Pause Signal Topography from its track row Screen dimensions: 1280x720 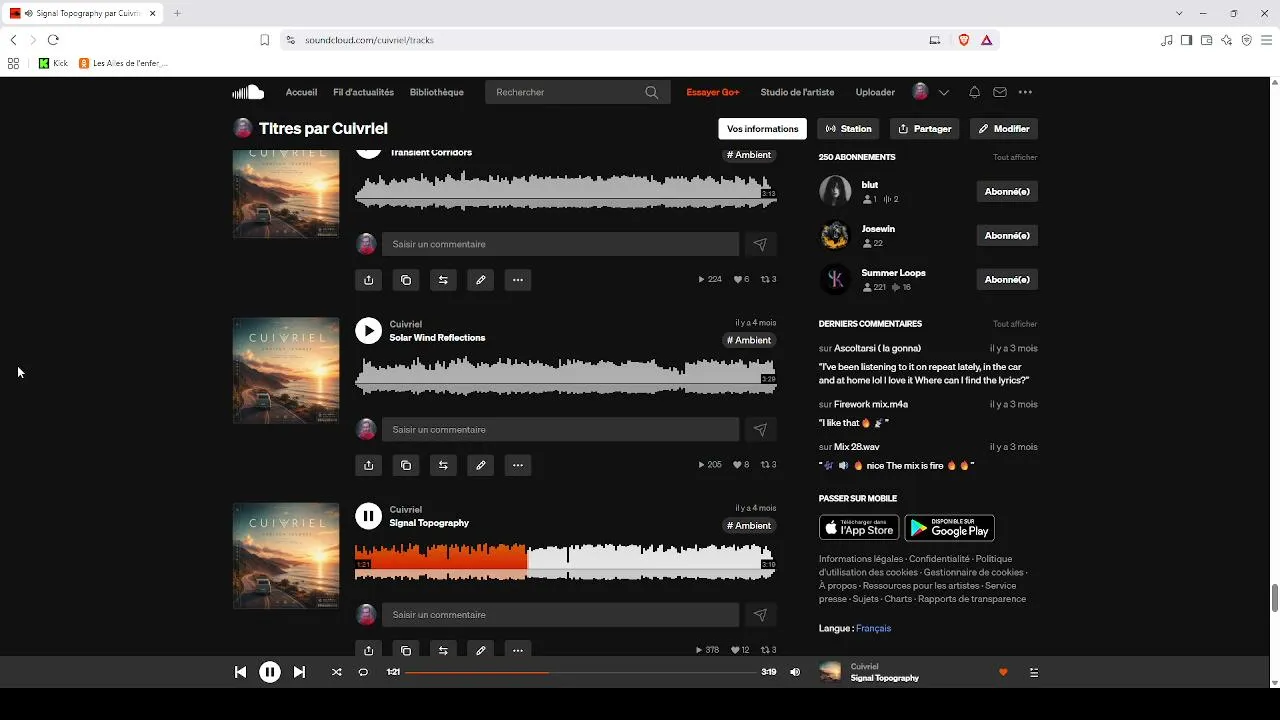click(369, 516)
